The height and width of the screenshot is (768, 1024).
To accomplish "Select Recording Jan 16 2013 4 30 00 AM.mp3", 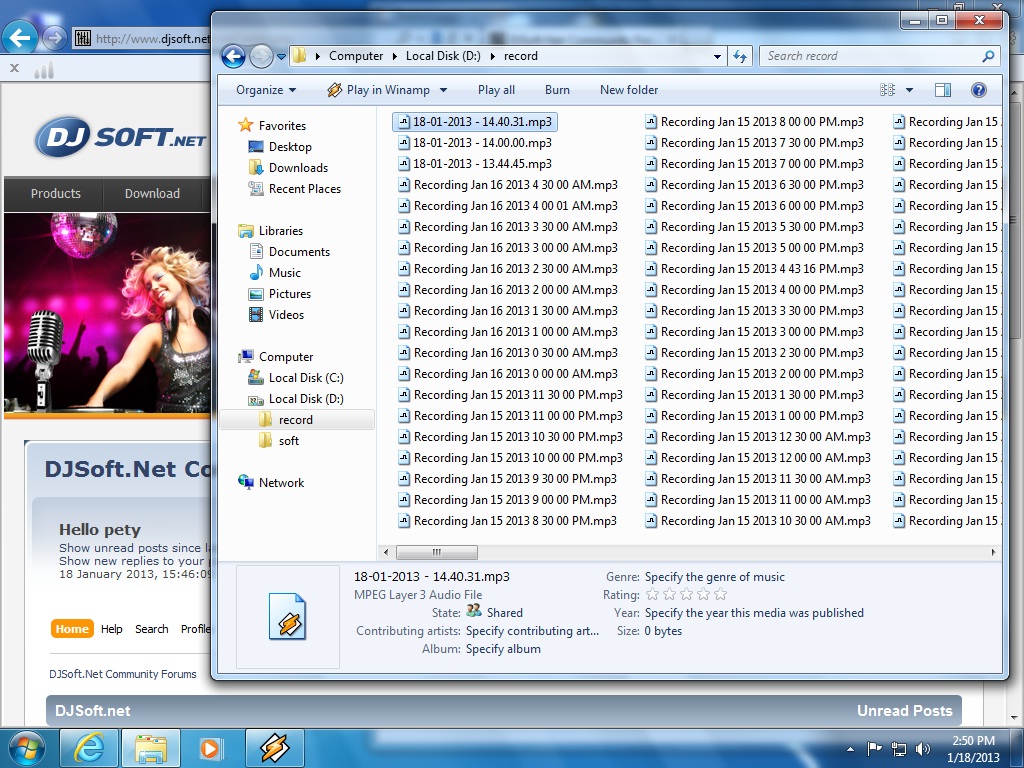I will point(515,185).
